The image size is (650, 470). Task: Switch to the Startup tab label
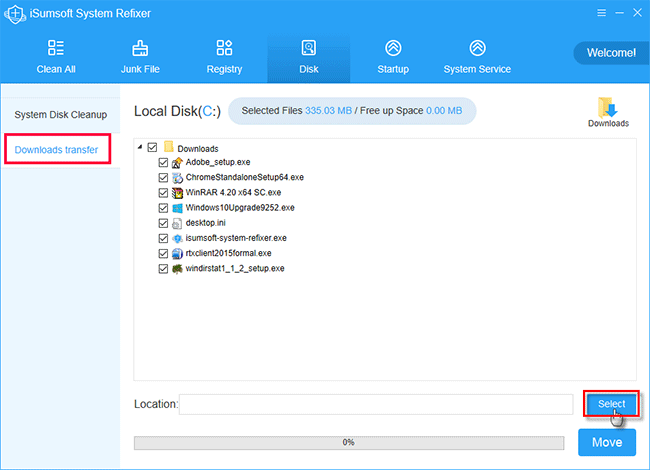(x=393, y=69)
